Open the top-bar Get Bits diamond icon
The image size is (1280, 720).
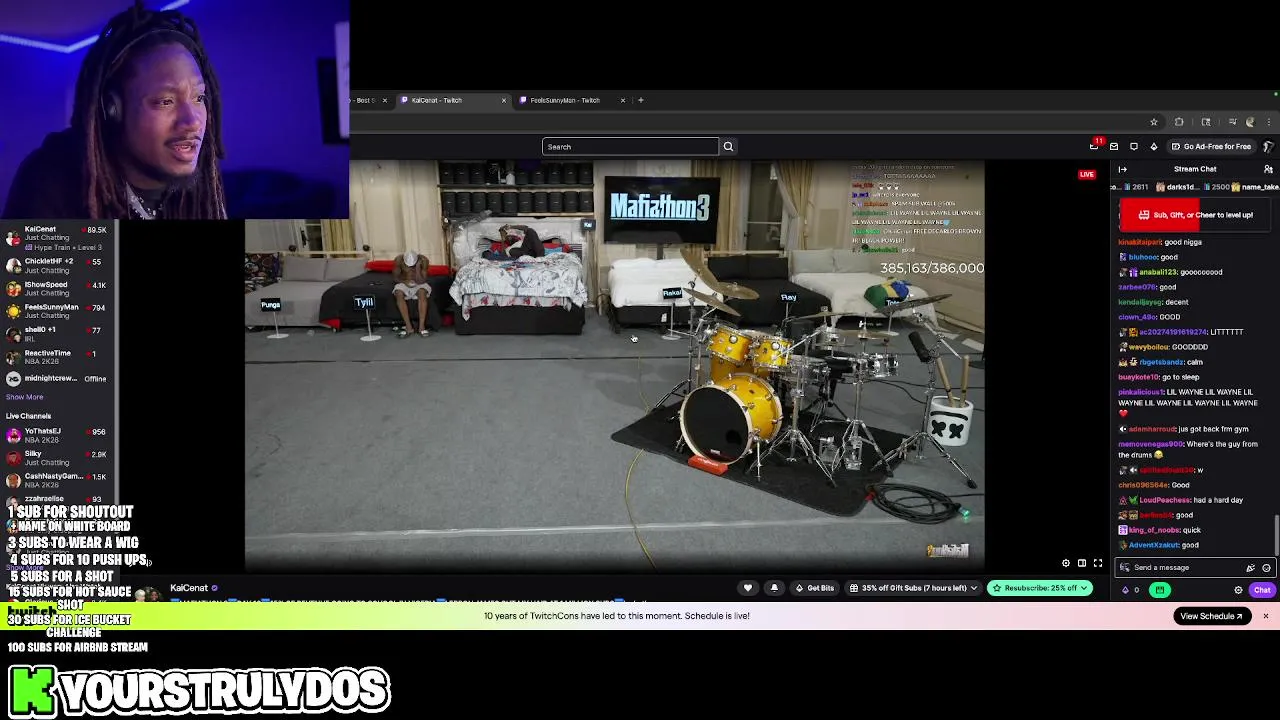click(x=1153, y=147)
